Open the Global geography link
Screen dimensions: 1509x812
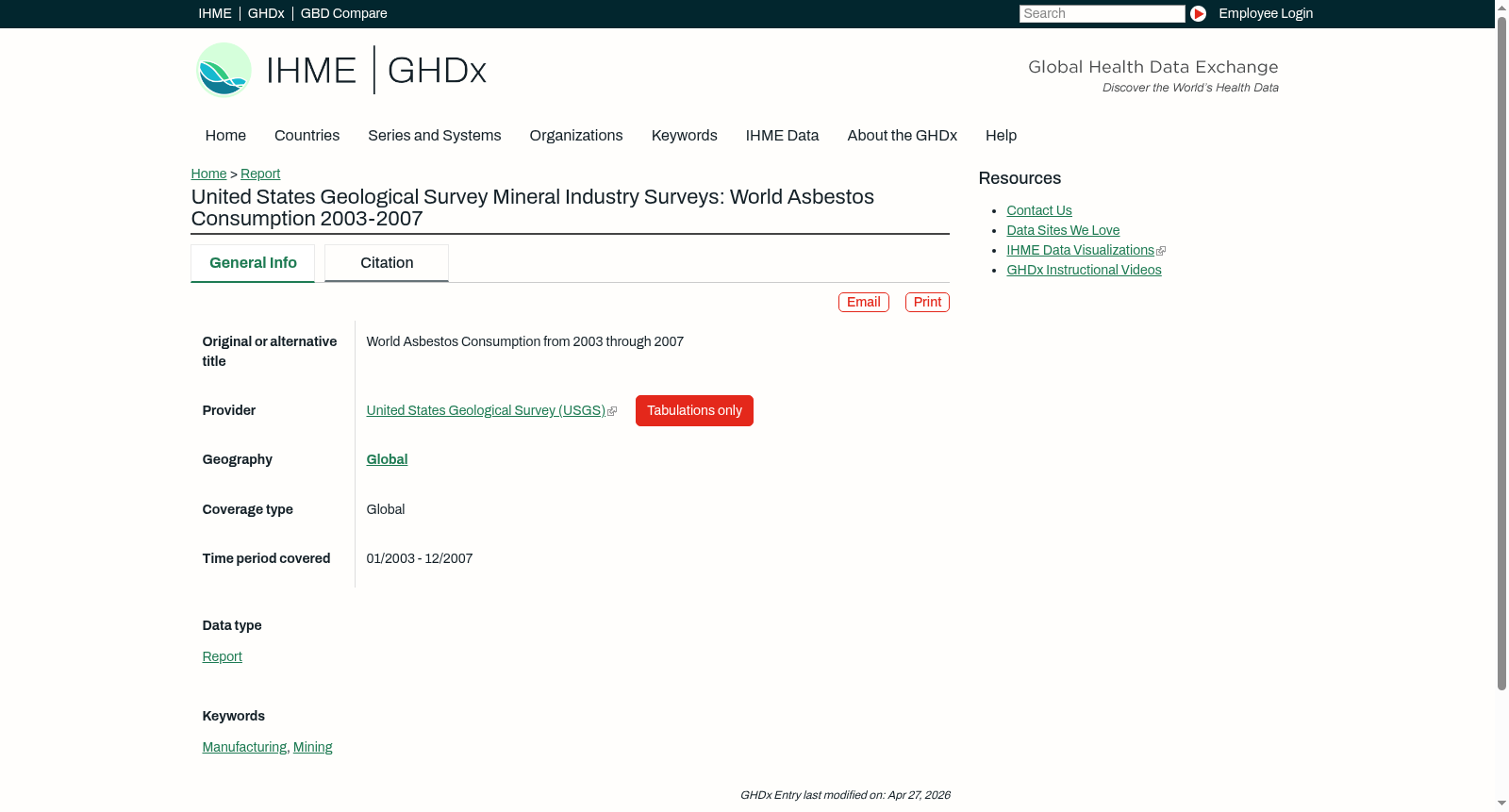click(387, 459)
